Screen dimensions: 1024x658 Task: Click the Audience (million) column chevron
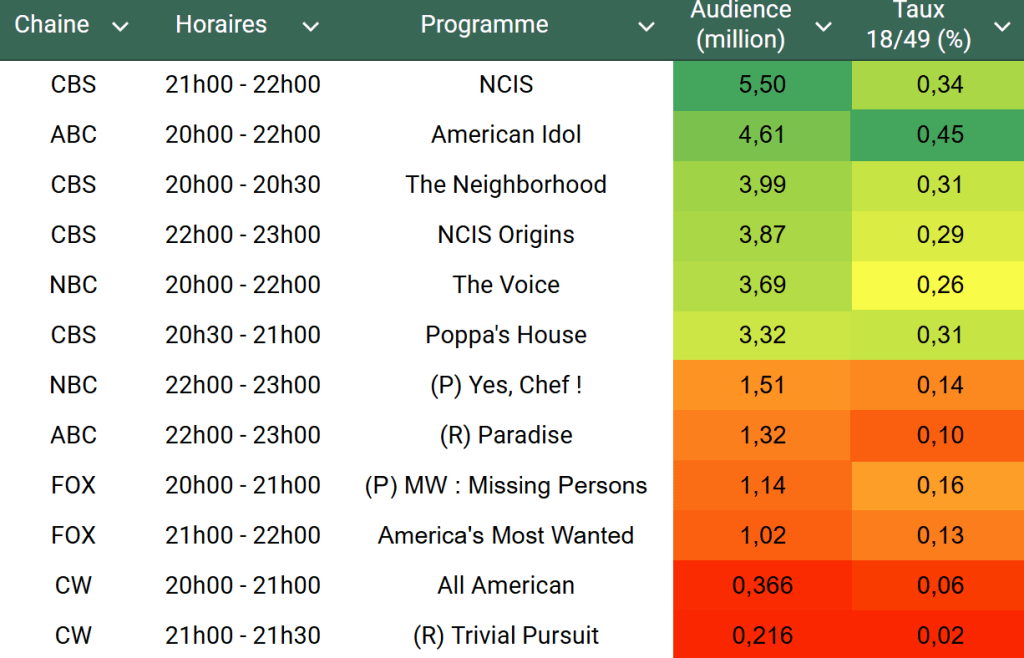(824, 27)
